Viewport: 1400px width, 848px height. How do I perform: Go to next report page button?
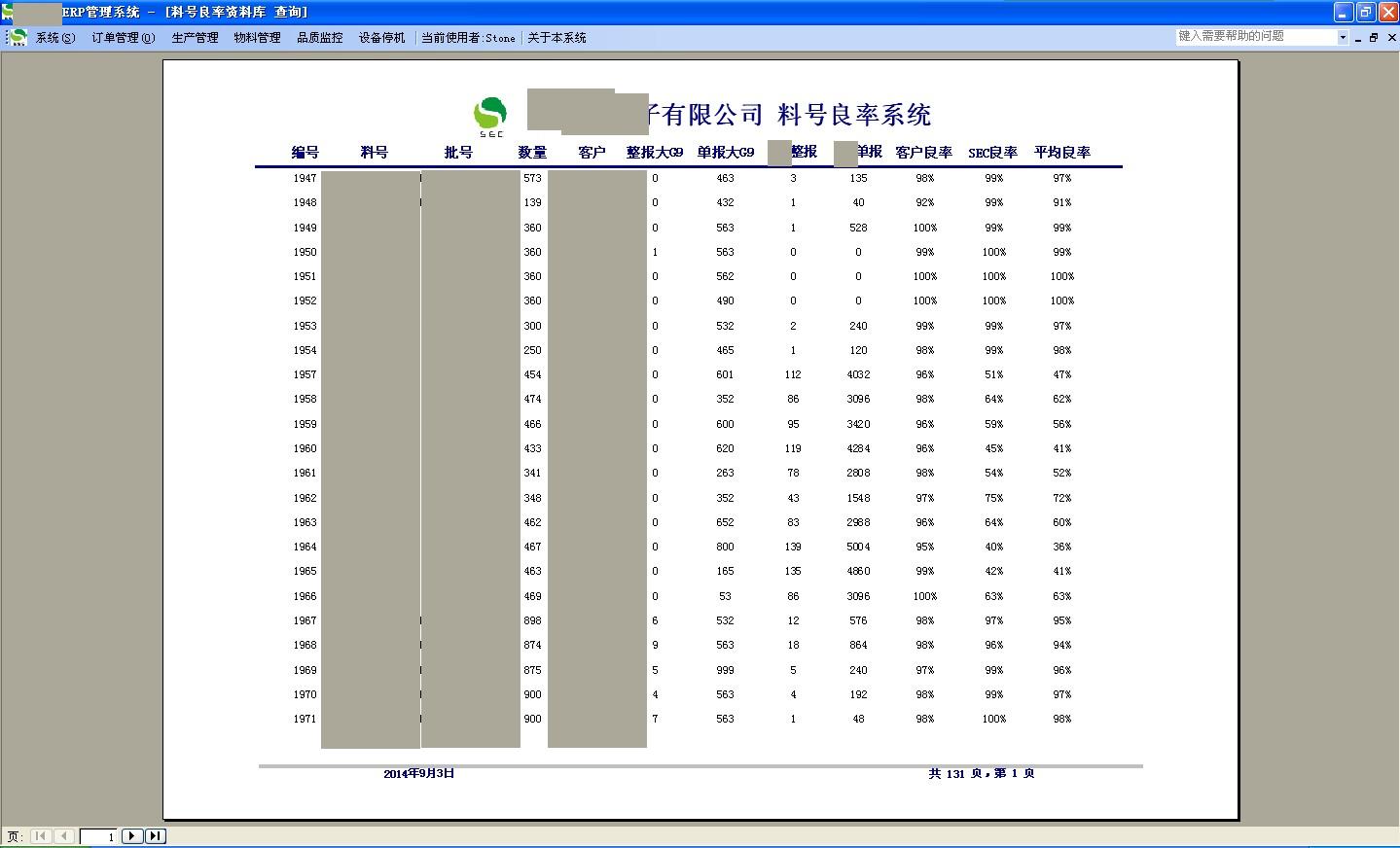132,835
